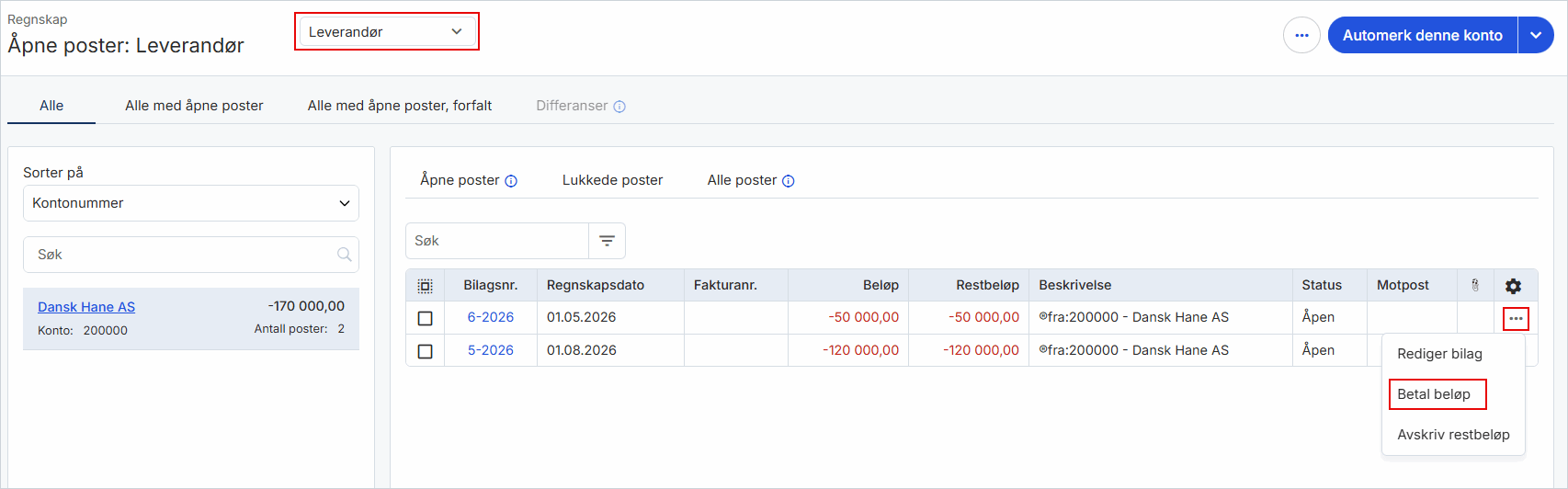This screenshot has width=1568, height=489.
Task: Open the Alle poster tab
Action: 742,180
